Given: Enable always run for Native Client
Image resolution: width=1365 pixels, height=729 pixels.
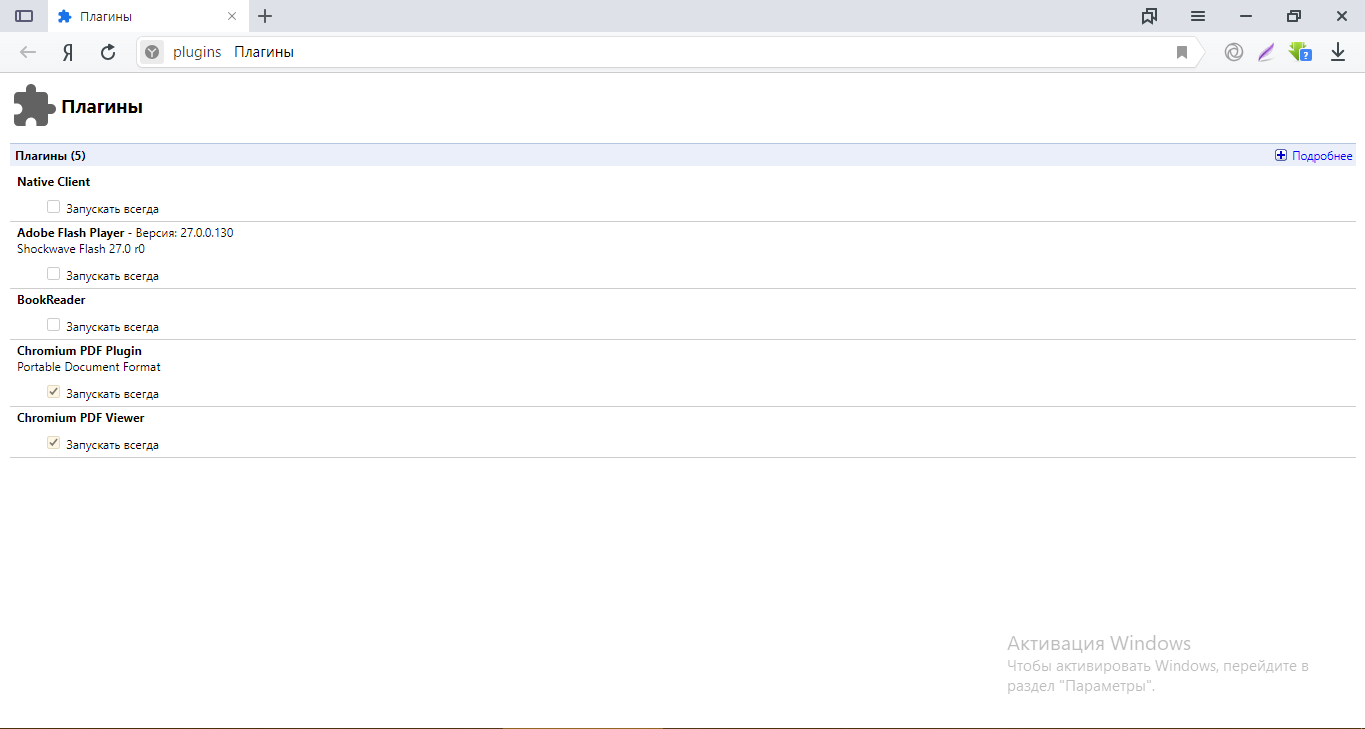Looking at the screenshot, I should tap(54, 207).
